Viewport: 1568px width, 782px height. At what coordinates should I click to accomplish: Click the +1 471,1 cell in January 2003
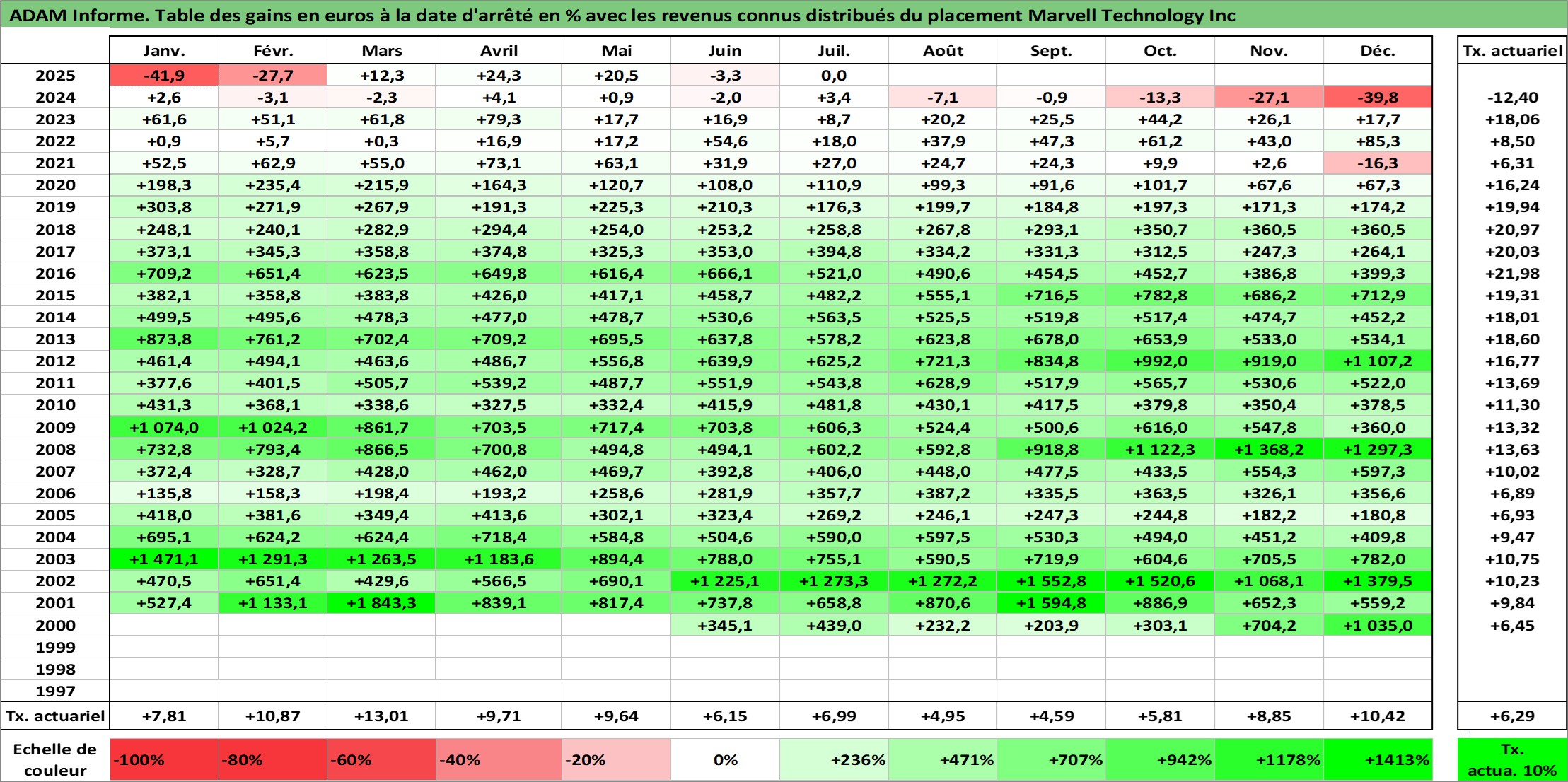[x=164, y=559]
